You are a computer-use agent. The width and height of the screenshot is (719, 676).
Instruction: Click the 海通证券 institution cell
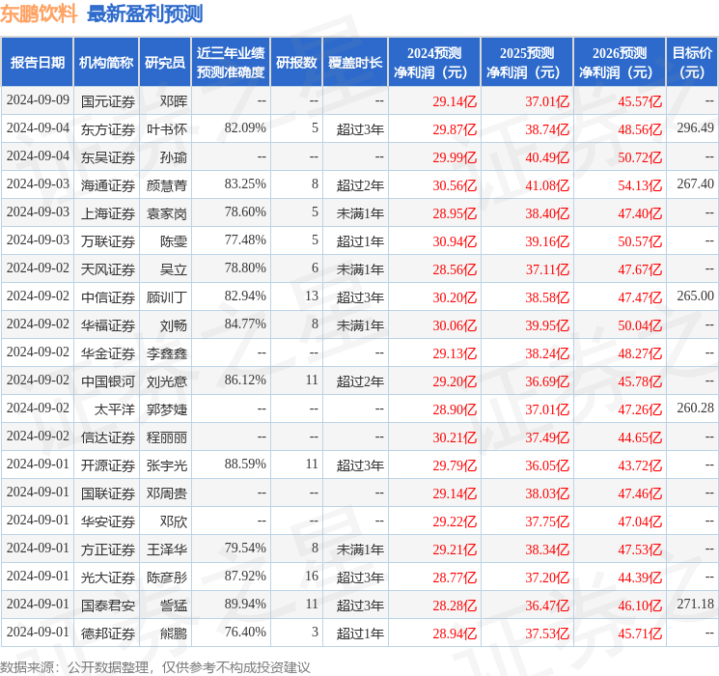108,185
